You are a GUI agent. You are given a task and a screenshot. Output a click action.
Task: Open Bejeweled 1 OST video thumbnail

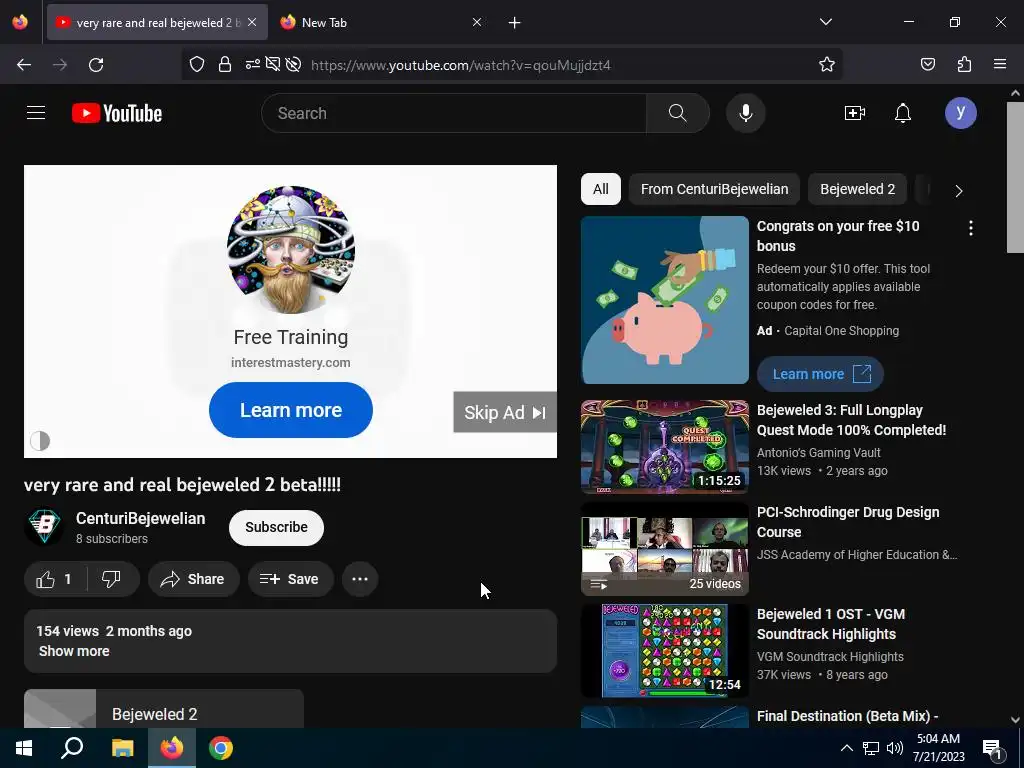pyautogui.click(x=665, y=650)
